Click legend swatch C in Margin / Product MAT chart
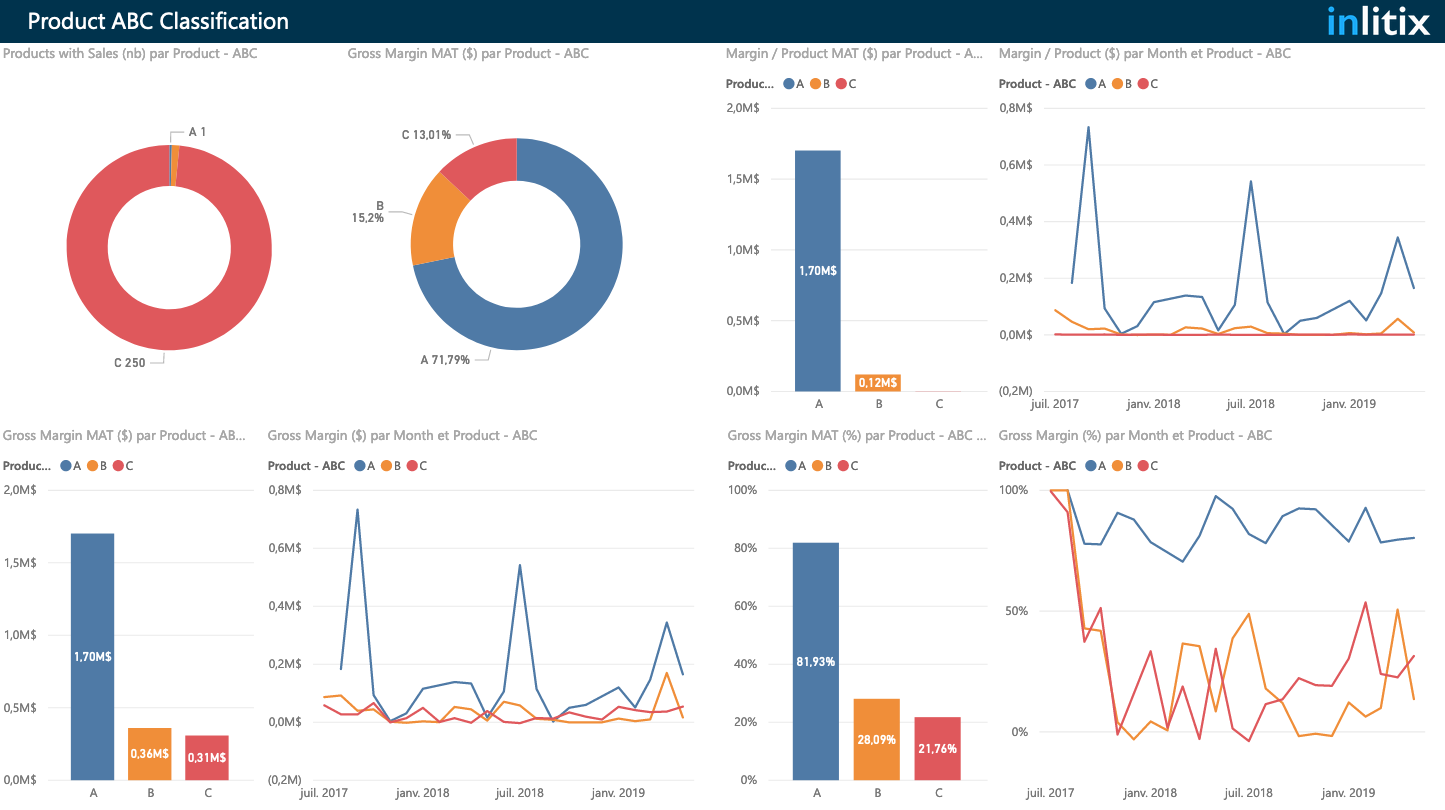Screen dimensions: 1445x810 [841, 84]
